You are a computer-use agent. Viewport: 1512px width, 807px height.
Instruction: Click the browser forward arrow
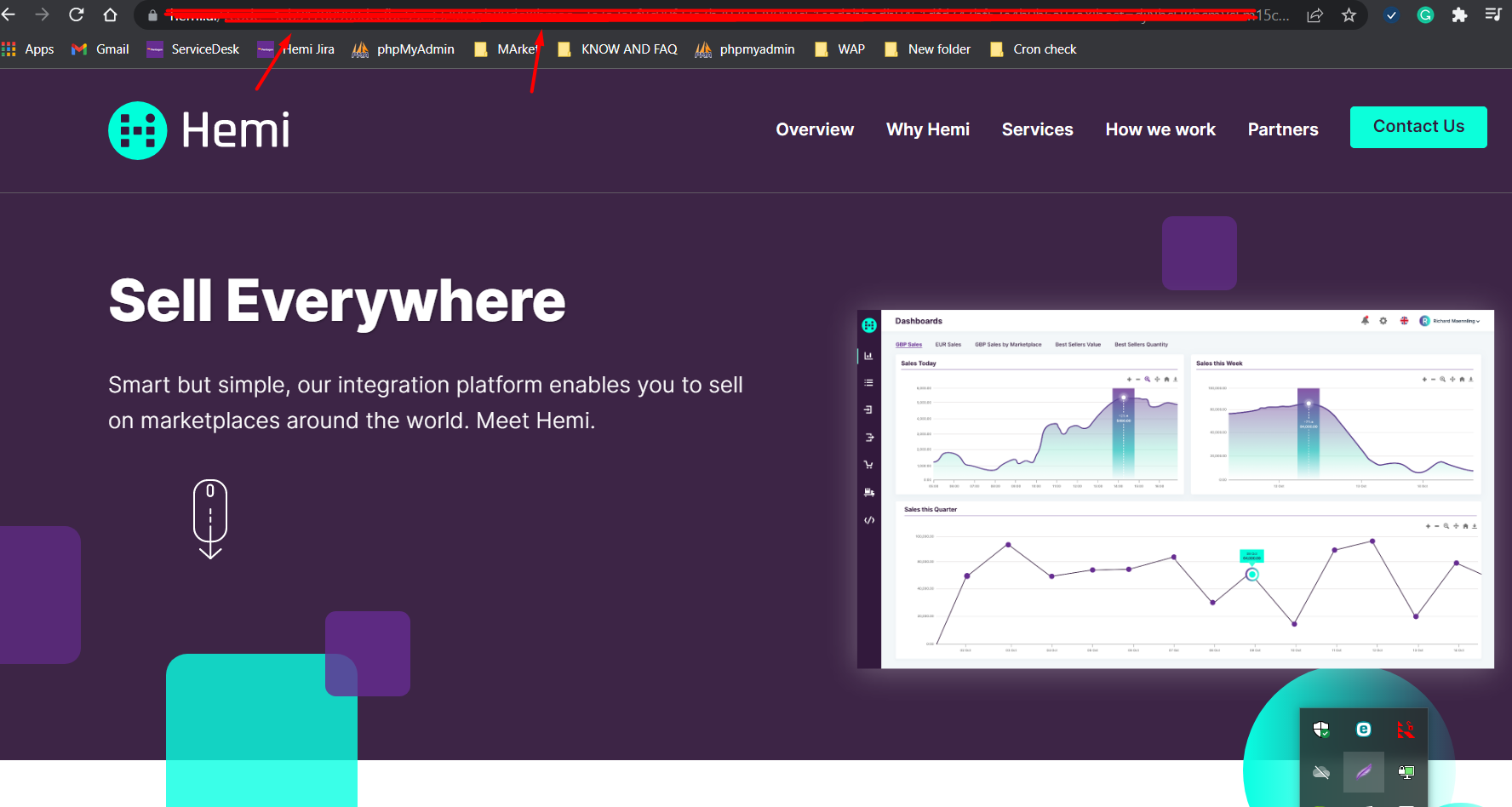42,14
